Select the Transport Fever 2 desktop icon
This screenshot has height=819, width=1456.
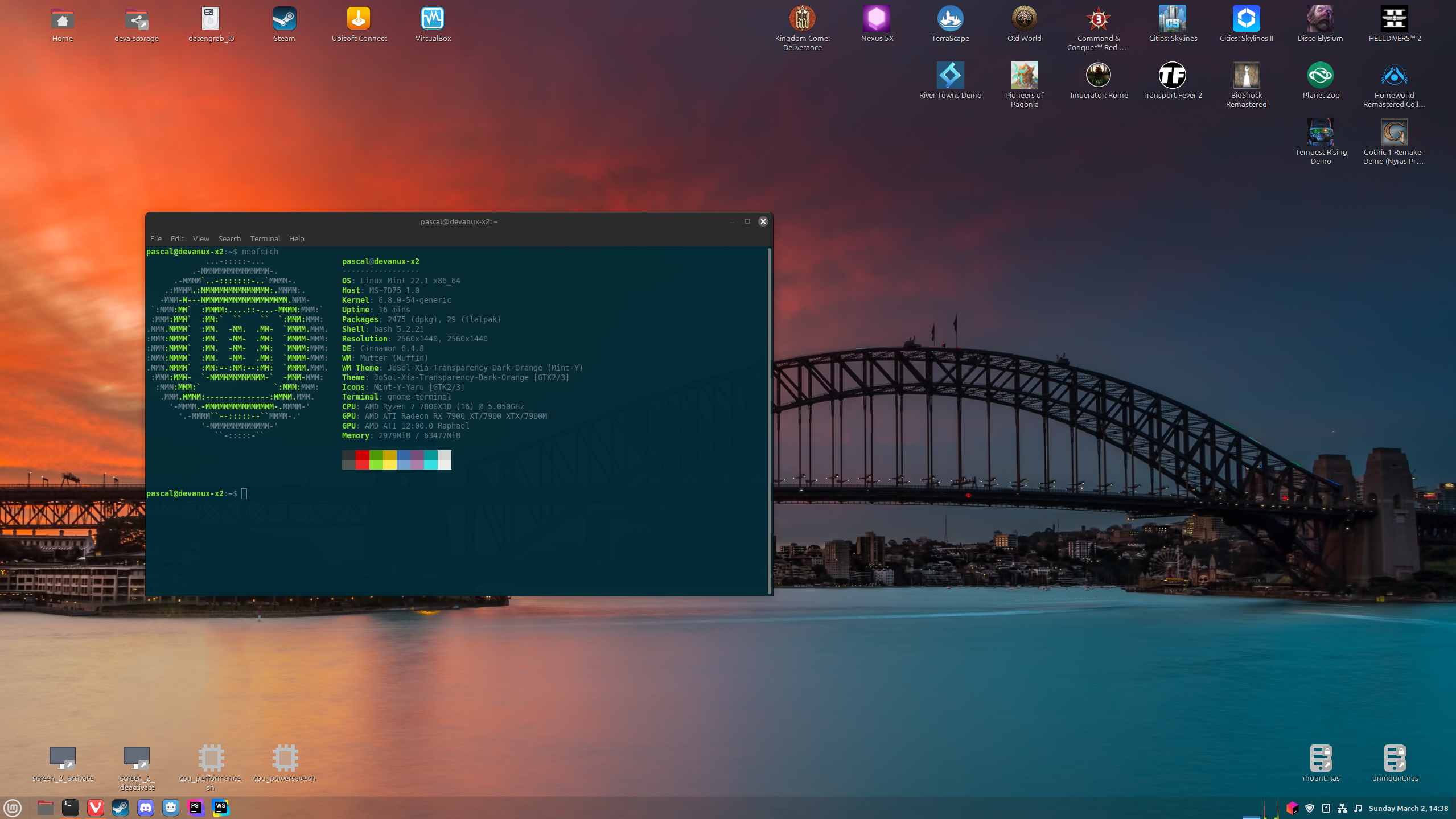point(1172,76)
